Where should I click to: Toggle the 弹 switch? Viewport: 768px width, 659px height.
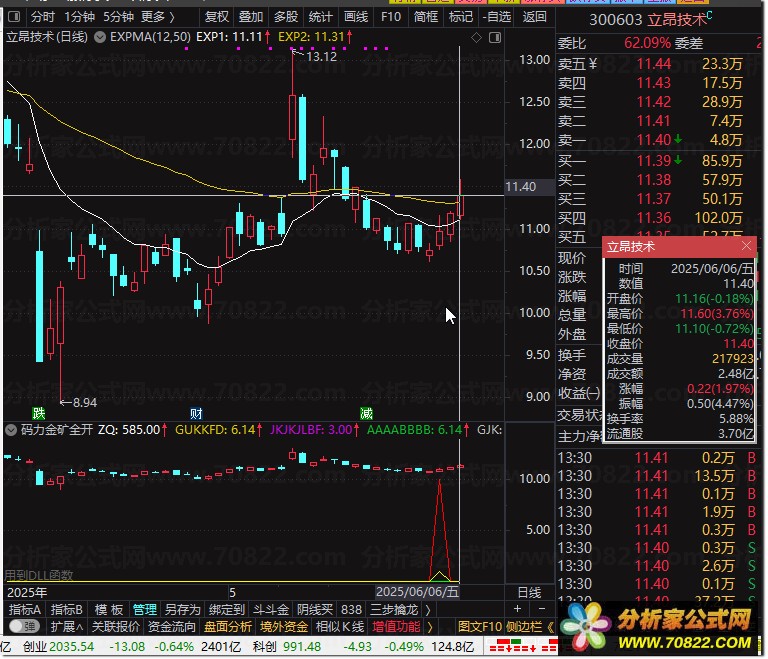(x=24, y=626)
